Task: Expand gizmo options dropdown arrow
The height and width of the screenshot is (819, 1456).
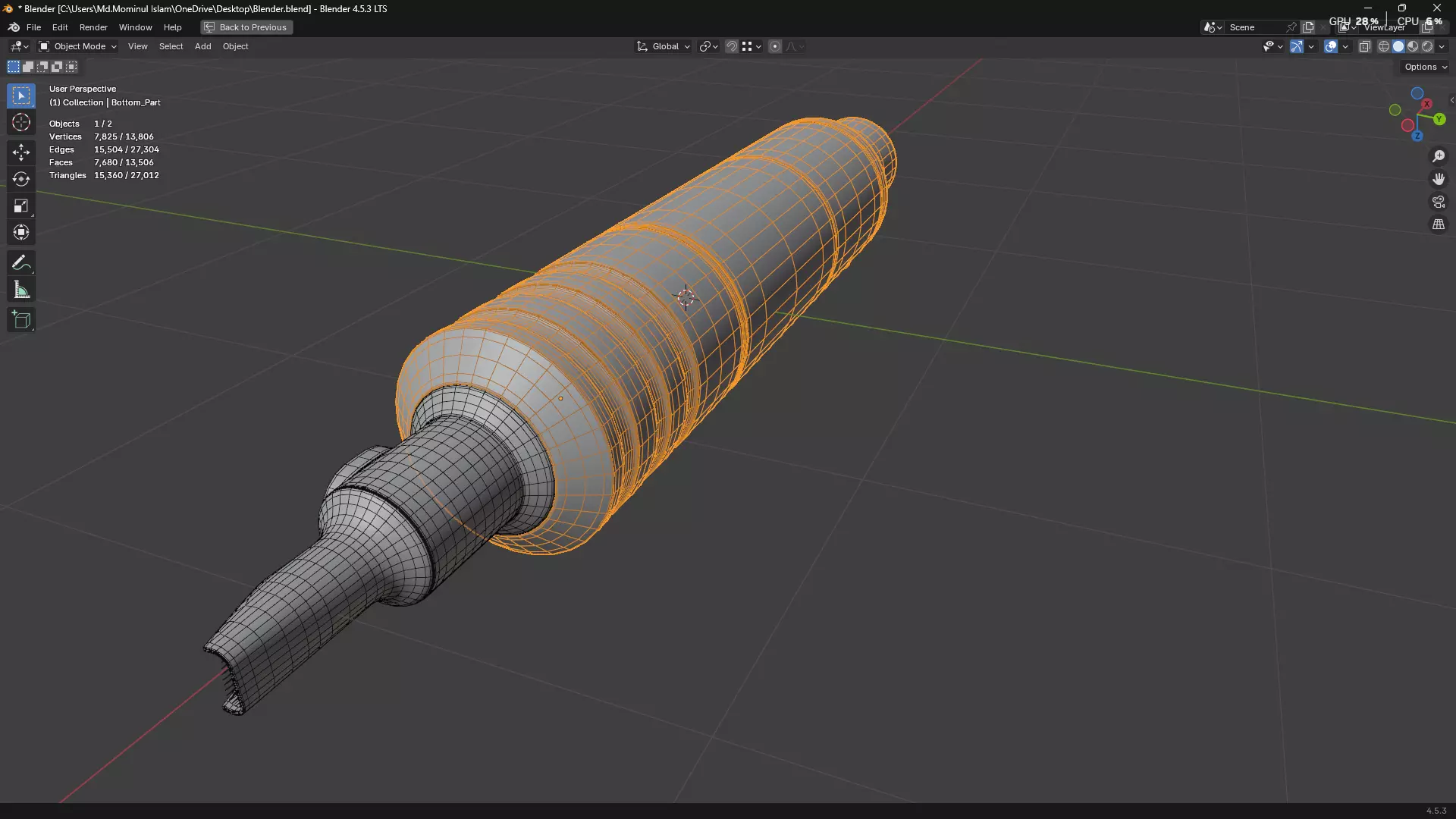Action: coord(1311,46)
